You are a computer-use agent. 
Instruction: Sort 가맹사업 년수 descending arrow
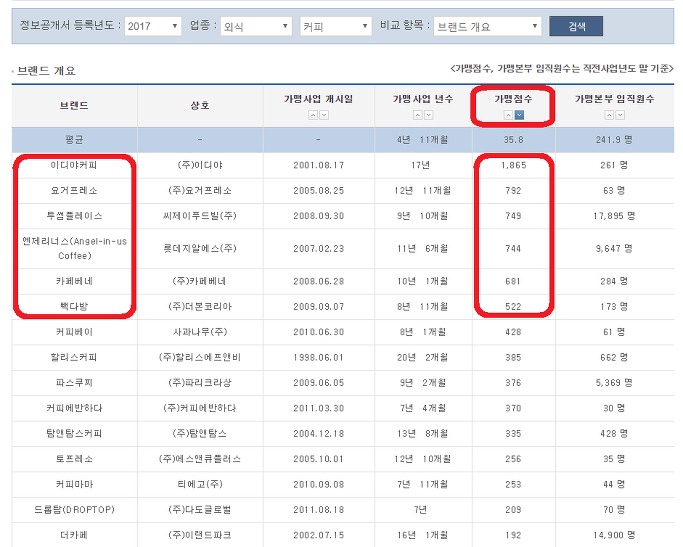(x=429, y=115)
